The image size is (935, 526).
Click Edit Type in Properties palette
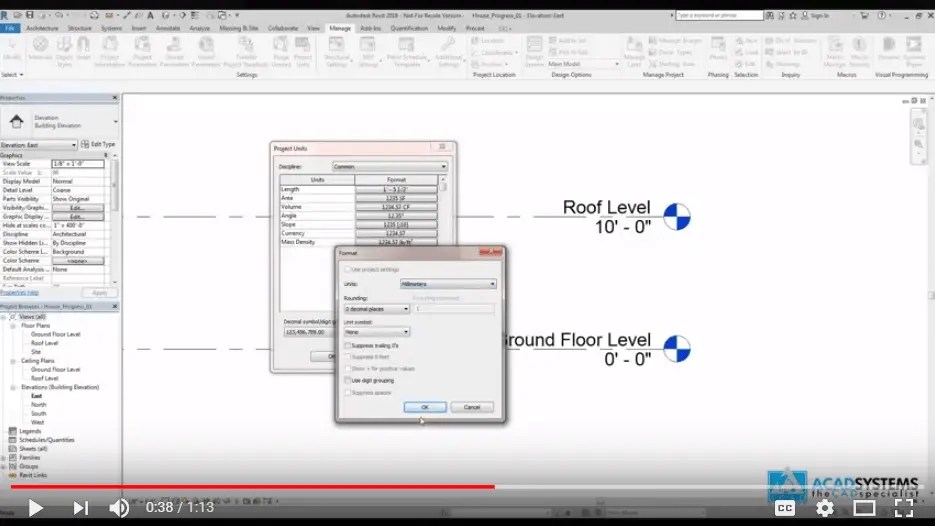point(98,144)
